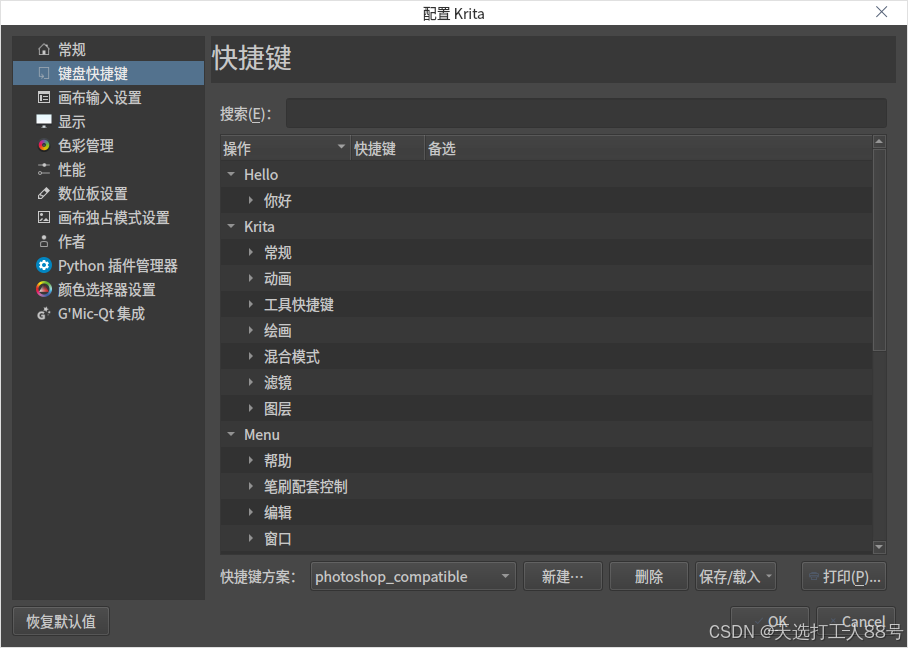
Task: Click the 新建… scheme button
Action: [563, 576]
